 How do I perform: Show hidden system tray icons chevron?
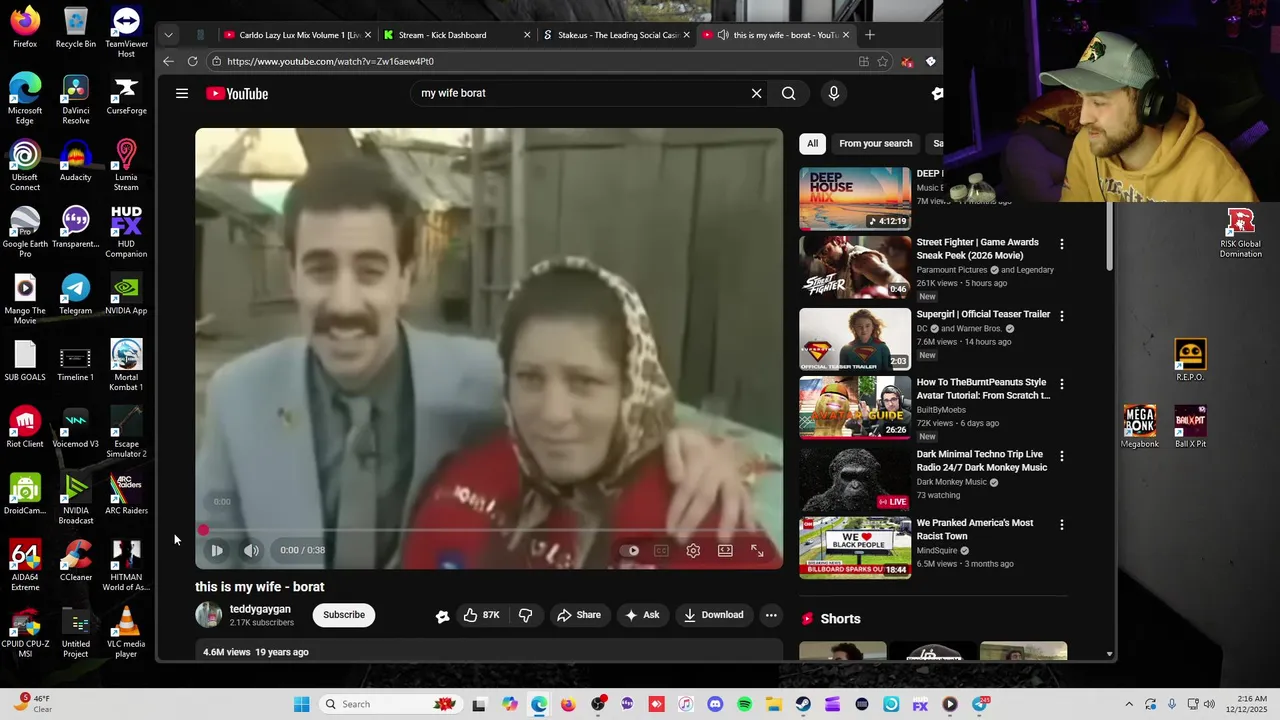[1129, 704]
